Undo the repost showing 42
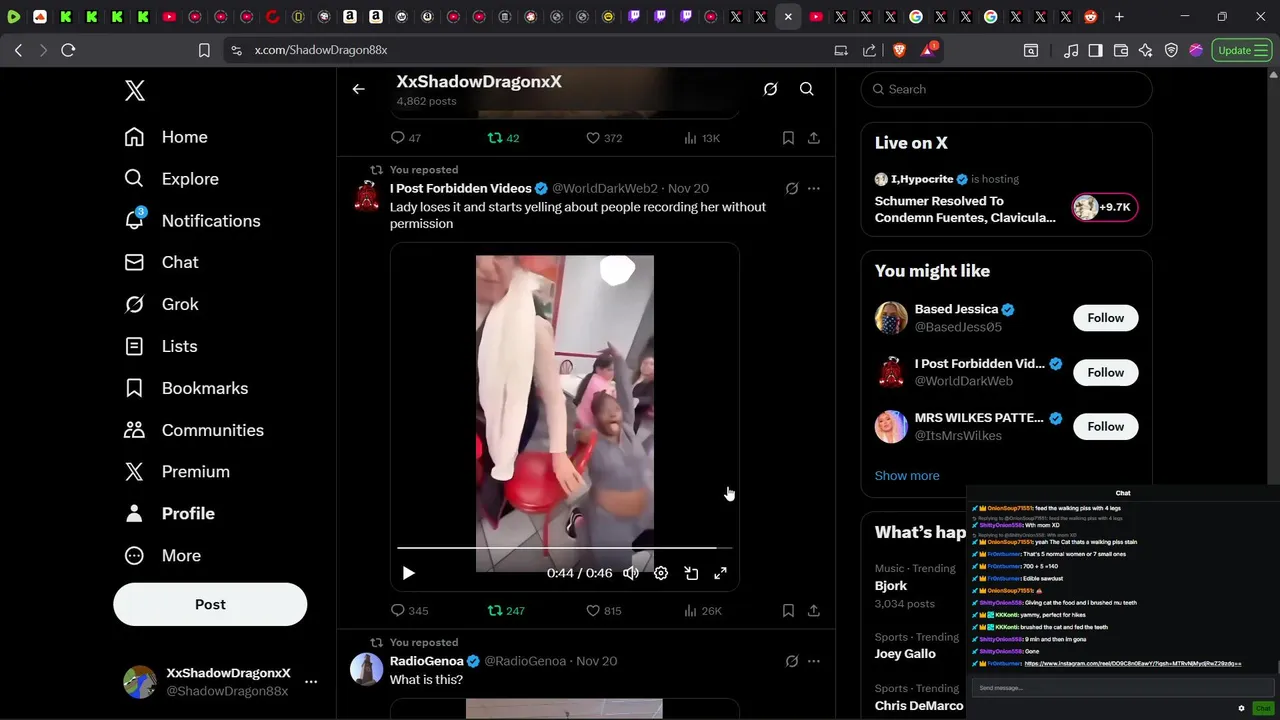Screen dimensions: 1280x720 point(503,138)
